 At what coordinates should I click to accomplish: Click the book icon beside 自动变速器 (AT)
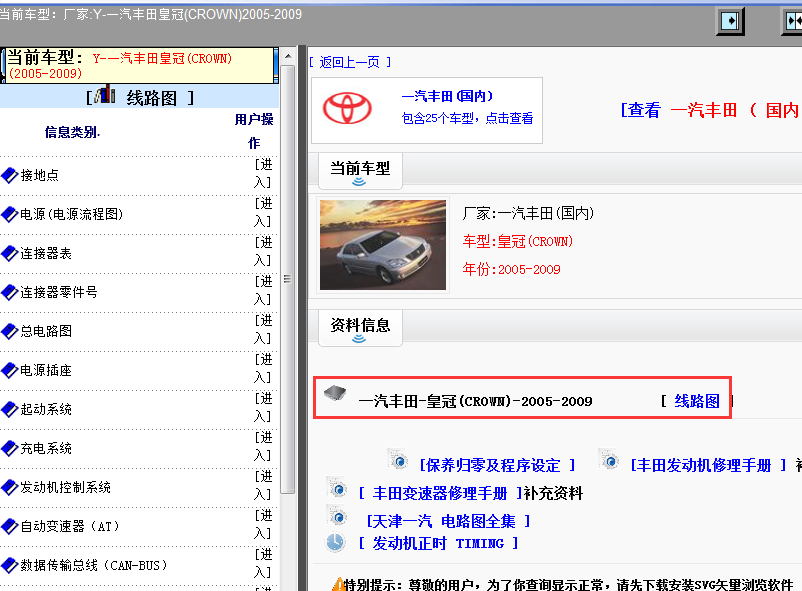10,527
